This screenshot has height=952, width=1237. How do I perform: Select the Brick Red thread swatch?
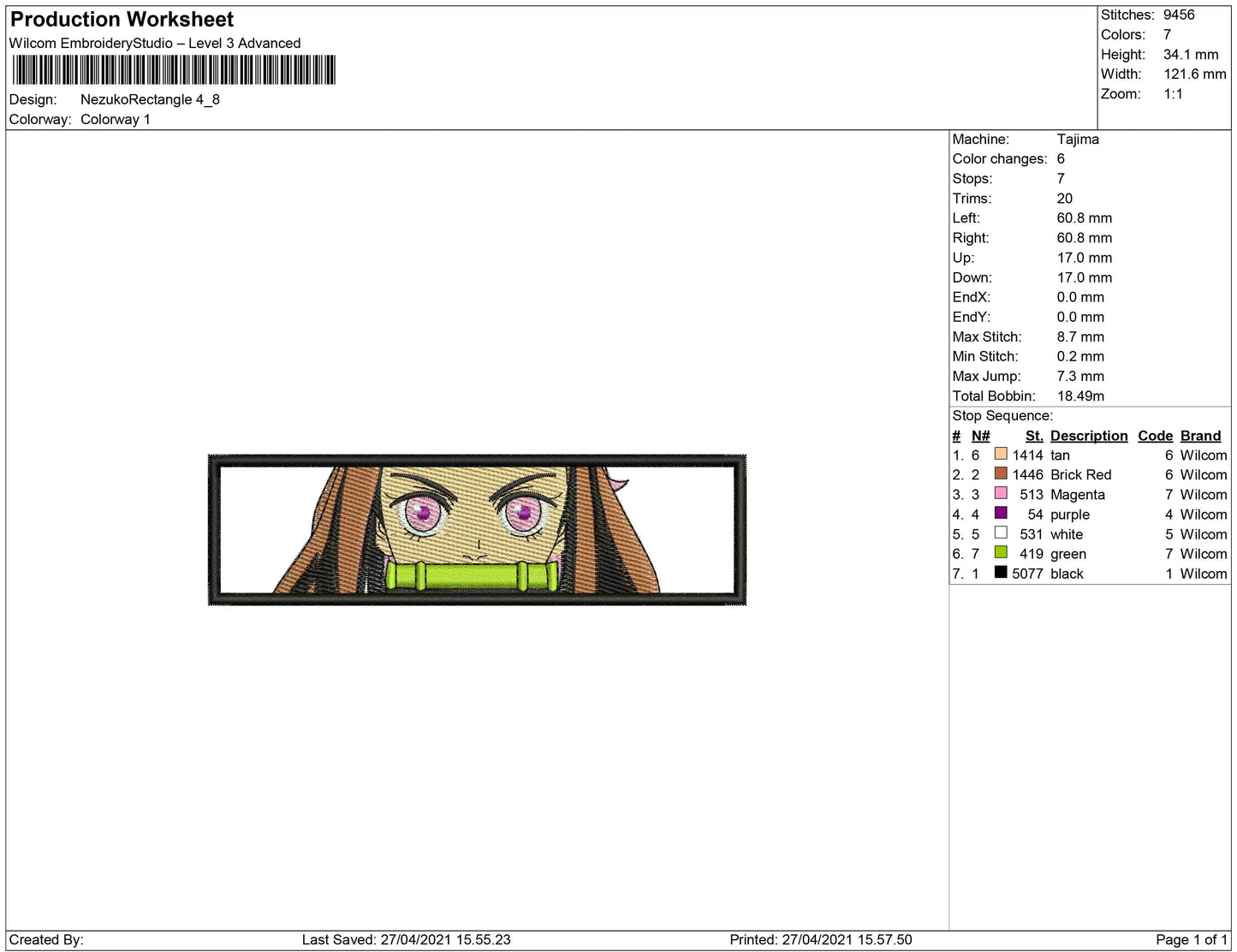pyautogui.click(x=1001, y=473)
